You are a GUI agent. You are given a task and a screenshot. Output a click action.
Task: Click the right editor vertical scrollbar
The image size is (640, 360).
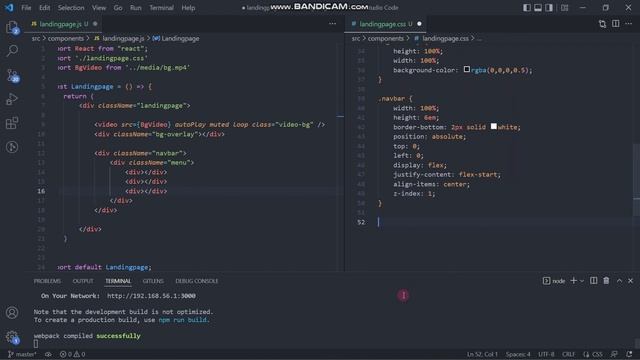(x=636, y=180)
